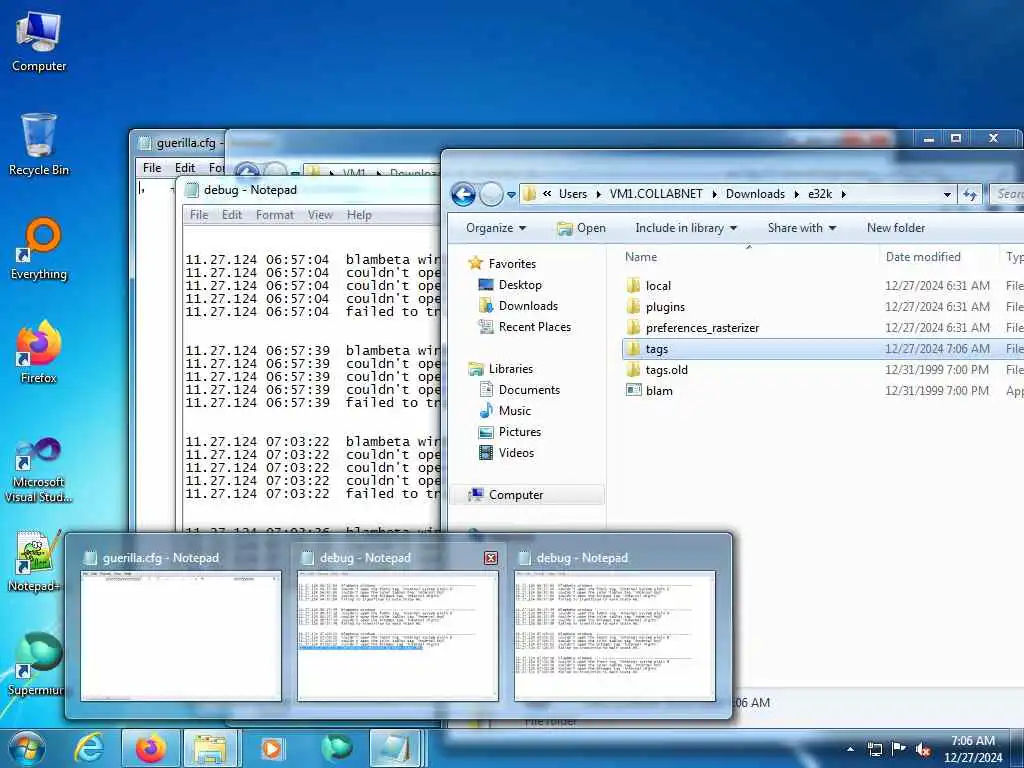The width and height of the screenshot is (1024, 768).
Task: Click Supermium icon in the taskbar
Action: 336,748
